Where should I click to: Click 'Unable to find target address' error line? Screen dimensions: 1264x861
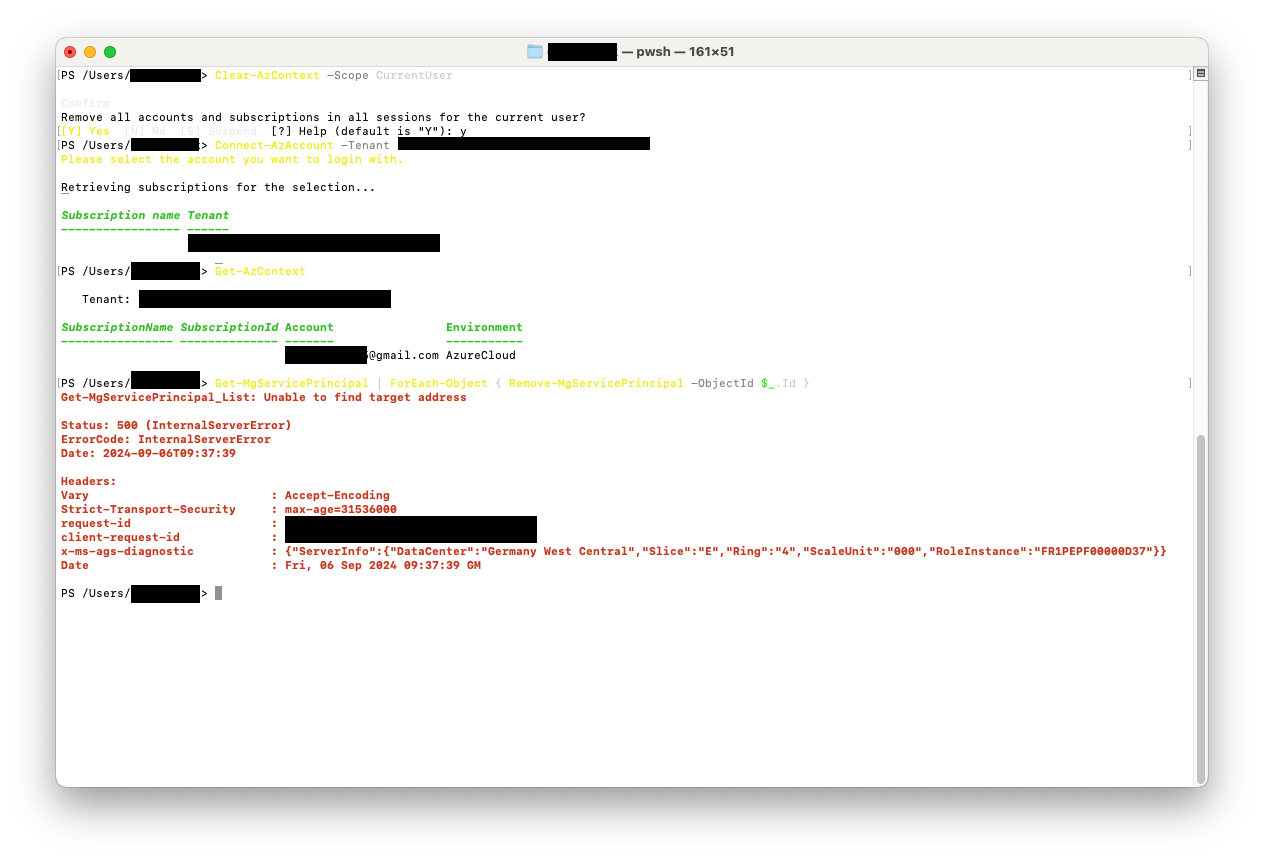pyautogui.click(x=264, y=398)
